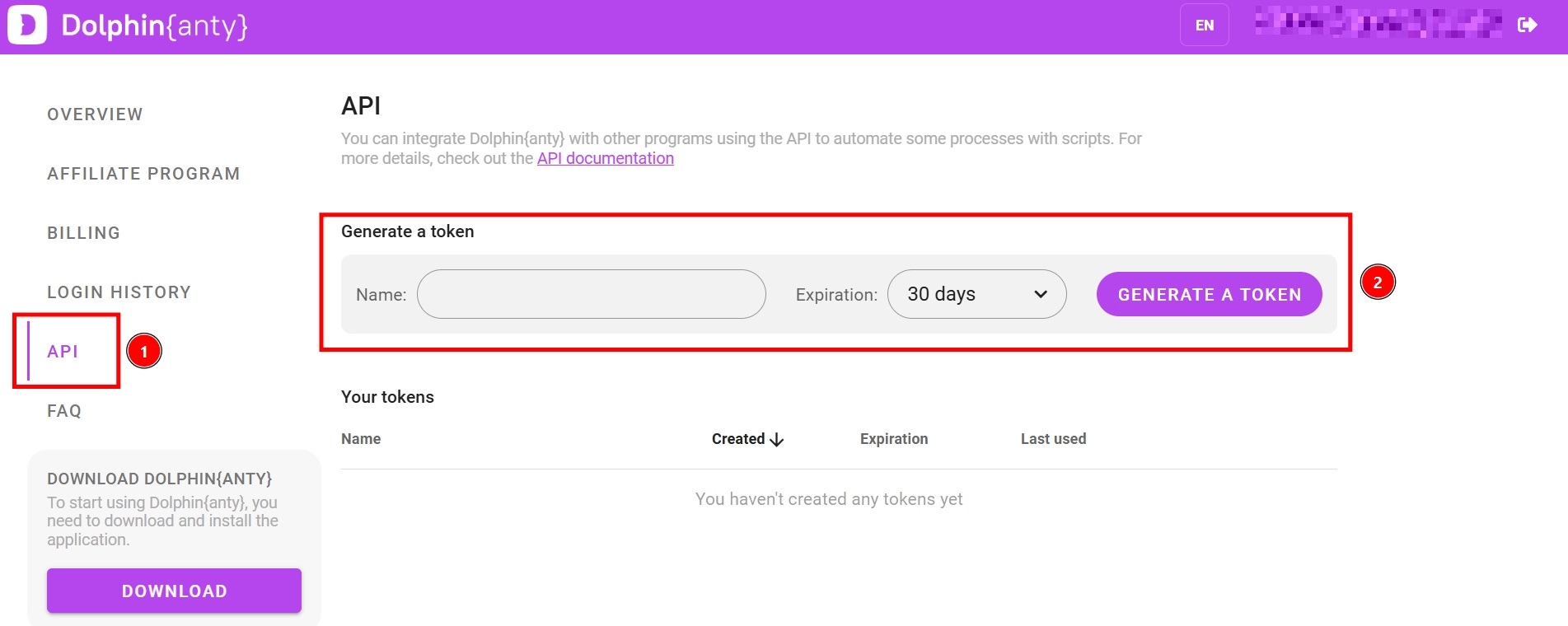1568x626 pixels.
Task: Go to Affiliate Program page
Action: point(143,174)
